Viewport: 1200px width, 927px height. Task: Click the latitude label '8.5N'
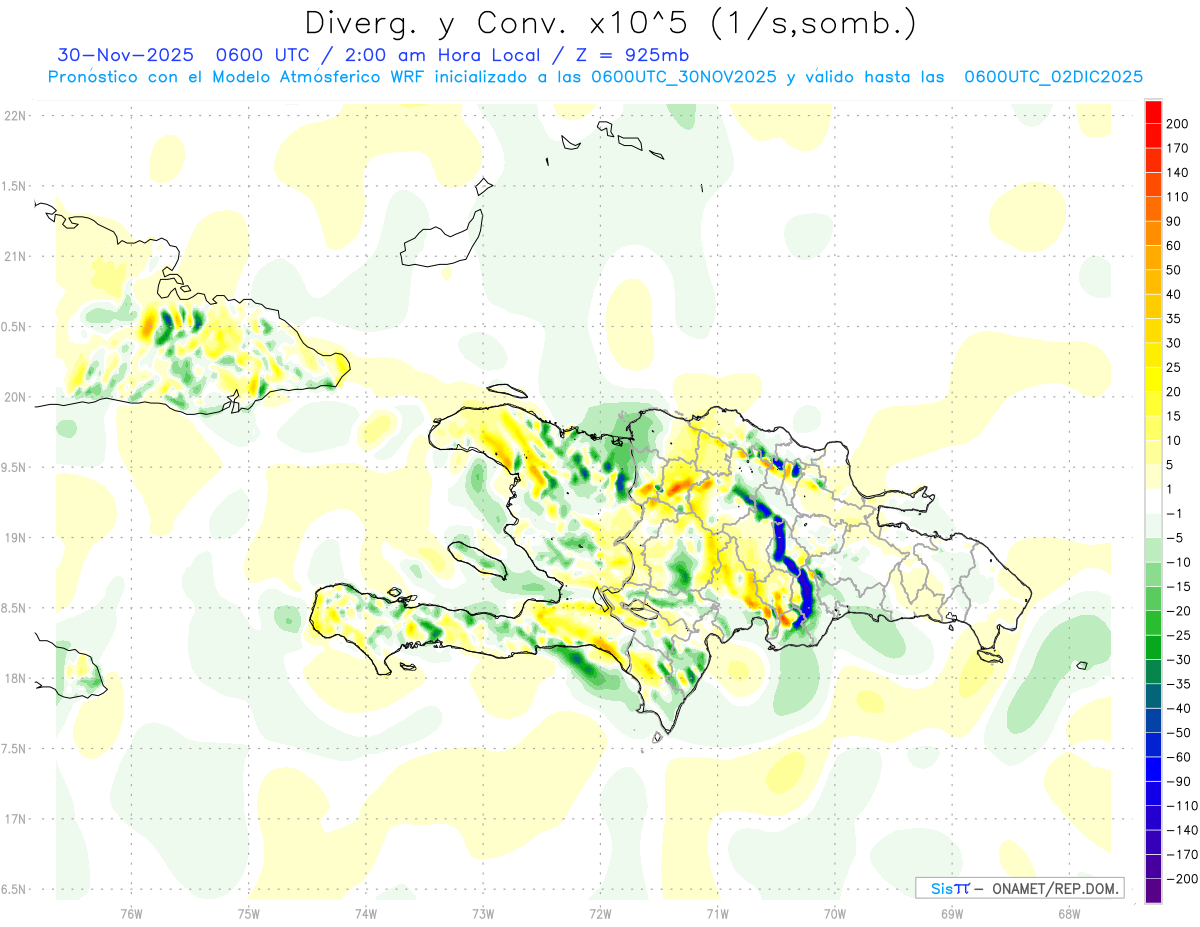coord(13,608)
